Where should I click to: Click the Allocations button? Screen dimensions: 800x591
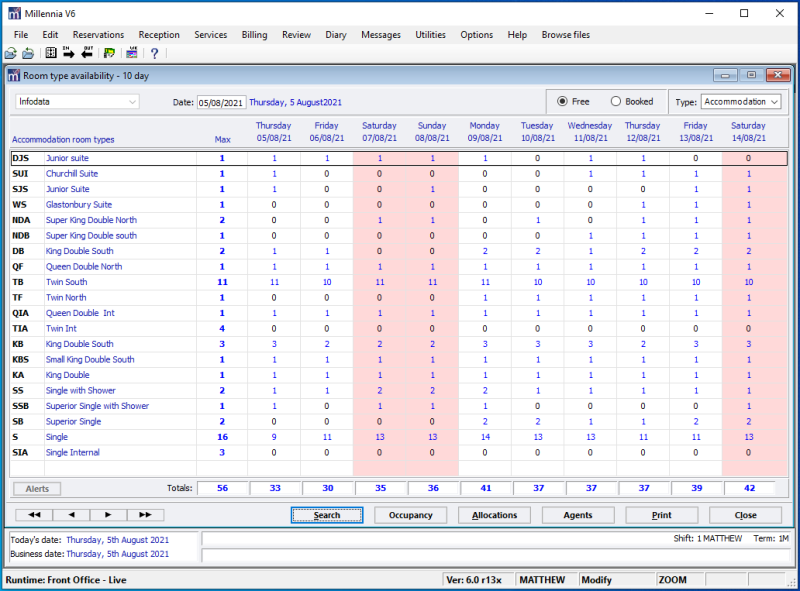(x=494, y=515)
